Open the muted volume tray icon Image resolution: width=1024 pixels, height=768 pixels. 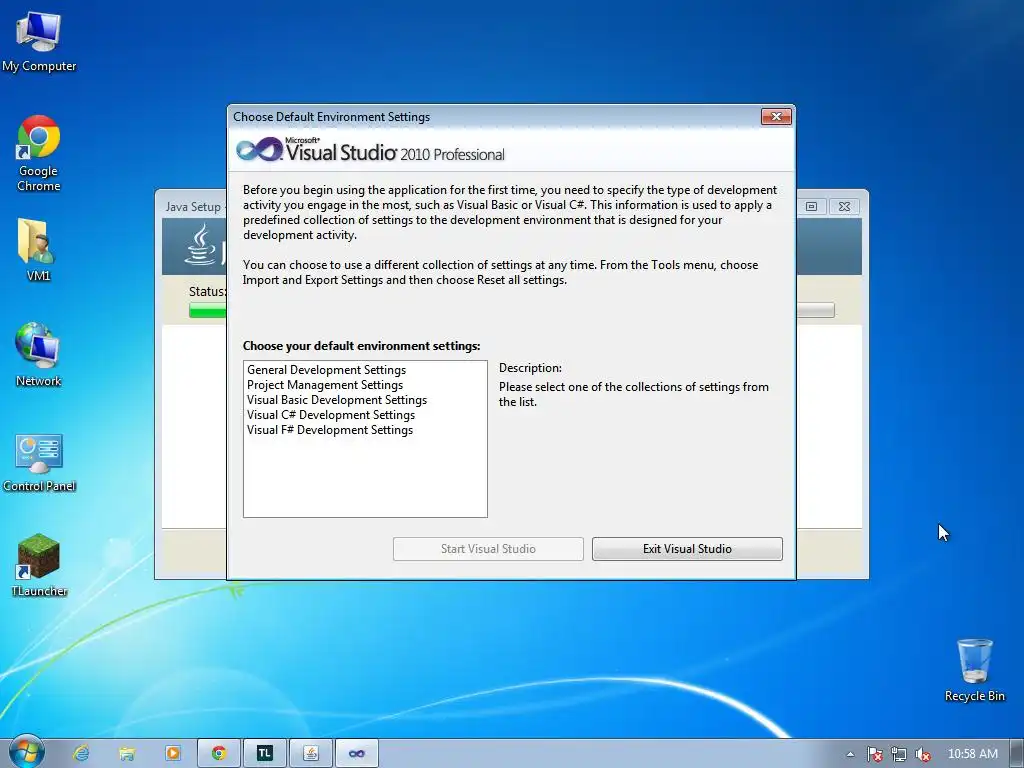[923, 754]
